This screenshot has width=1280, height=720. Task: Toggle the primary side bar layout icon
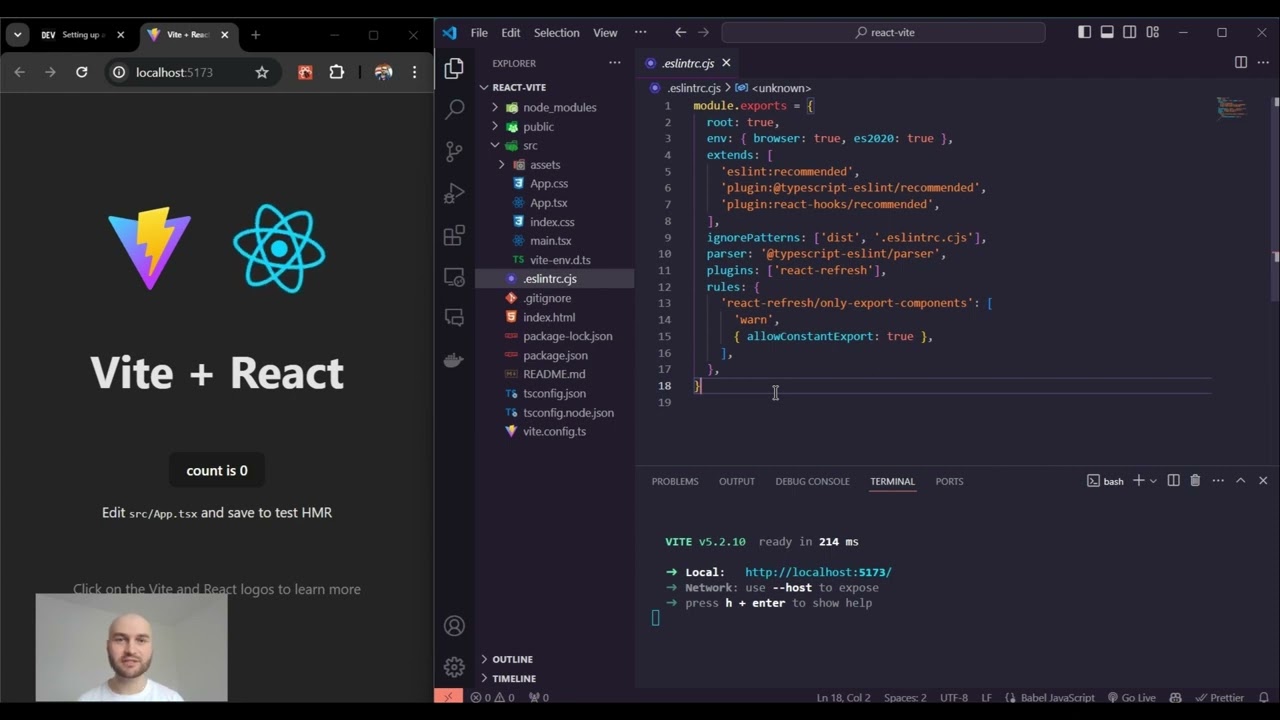tap(1084, 32)
